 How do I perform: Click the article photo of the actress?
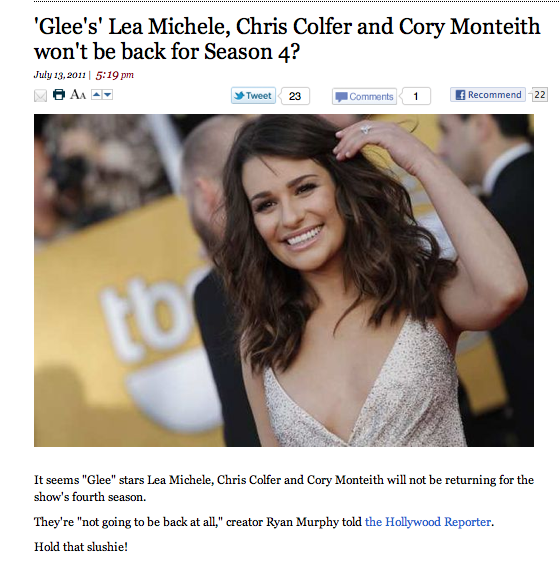coord(284,280)
